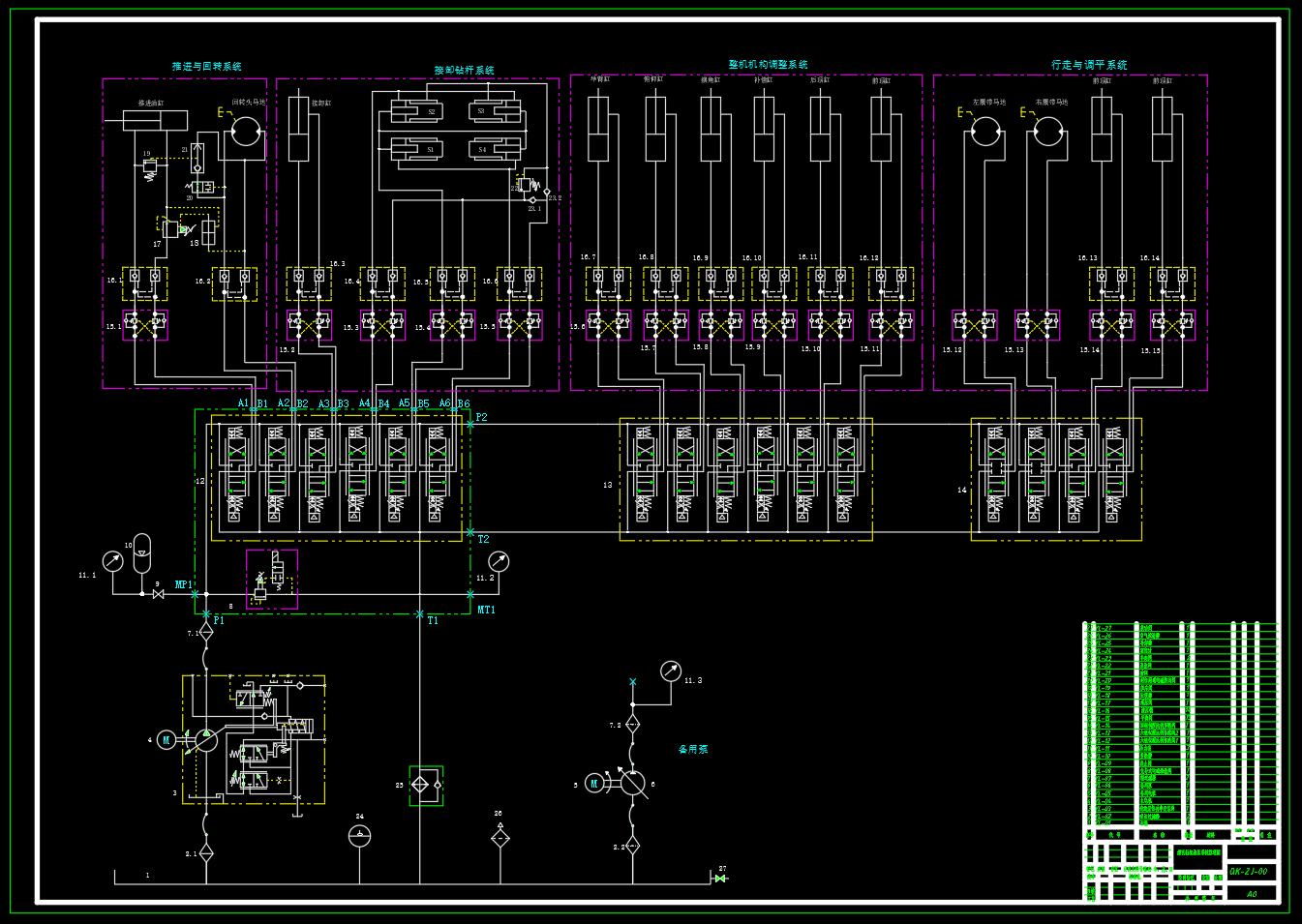Select the 推进与回转系统 section title

(207, 67)
